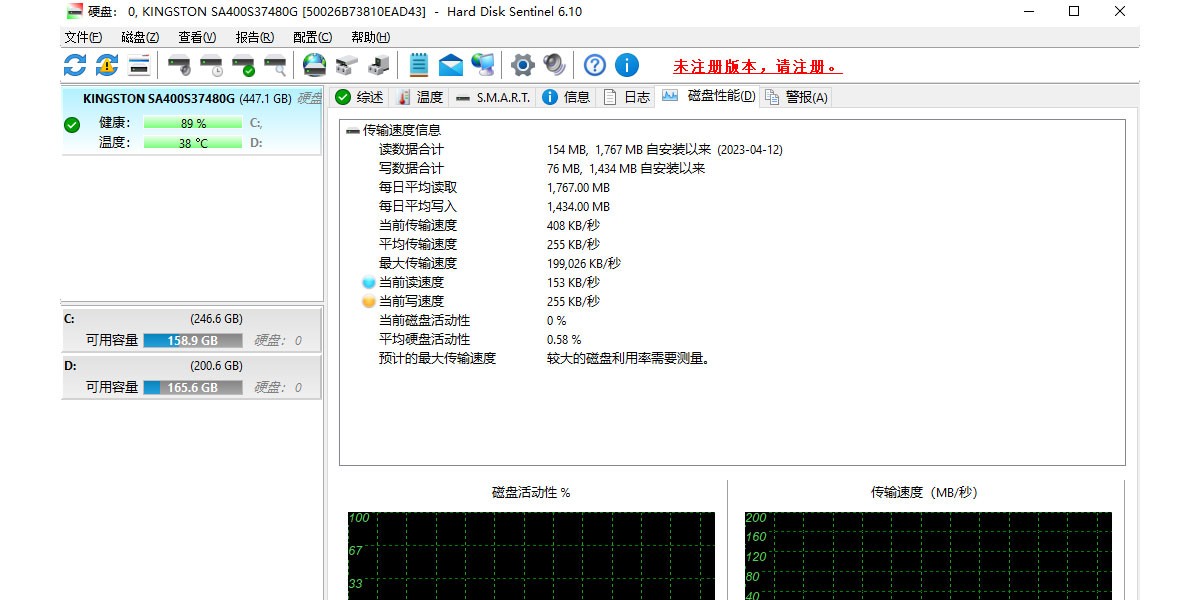Switch to the 信息 tab
Image resolution: width=1200 pixels, height=600 pixels.
click(x=566, y=97)
